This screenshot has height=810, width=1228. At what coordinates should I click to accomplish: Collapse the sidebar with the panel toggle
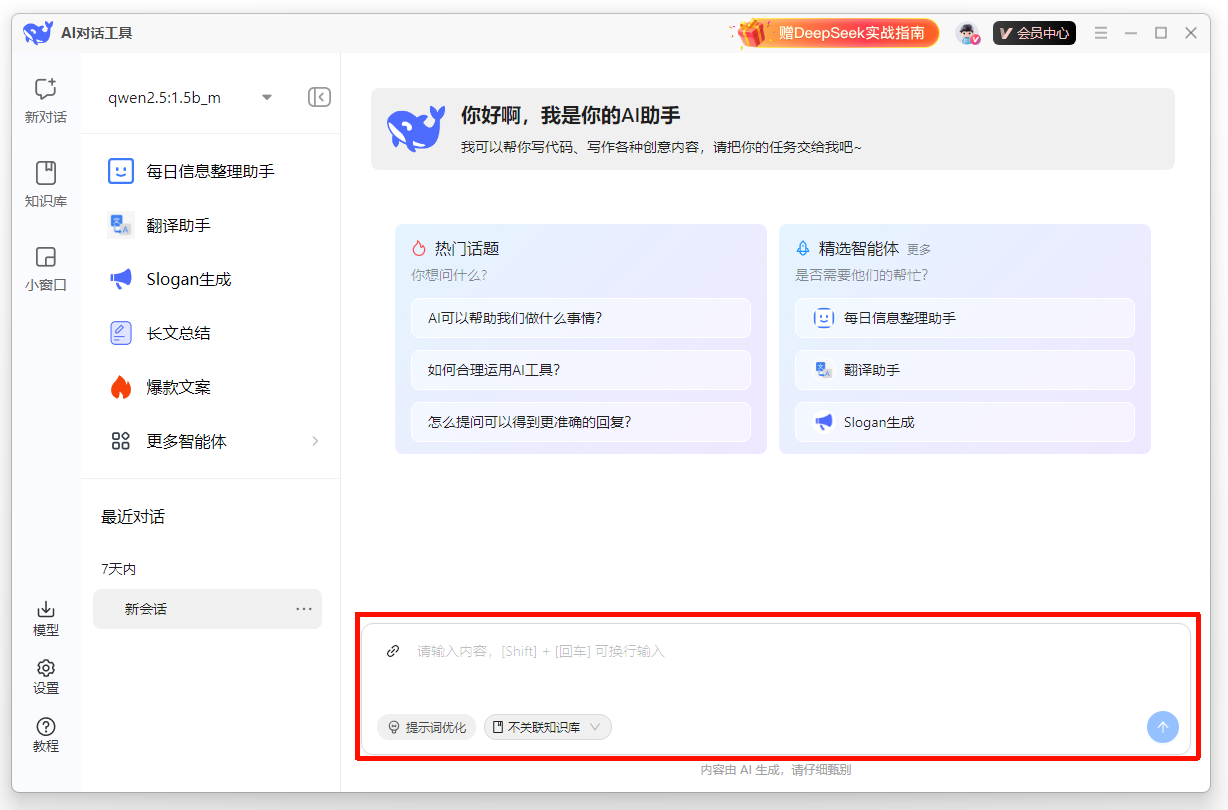click(318, 96)
